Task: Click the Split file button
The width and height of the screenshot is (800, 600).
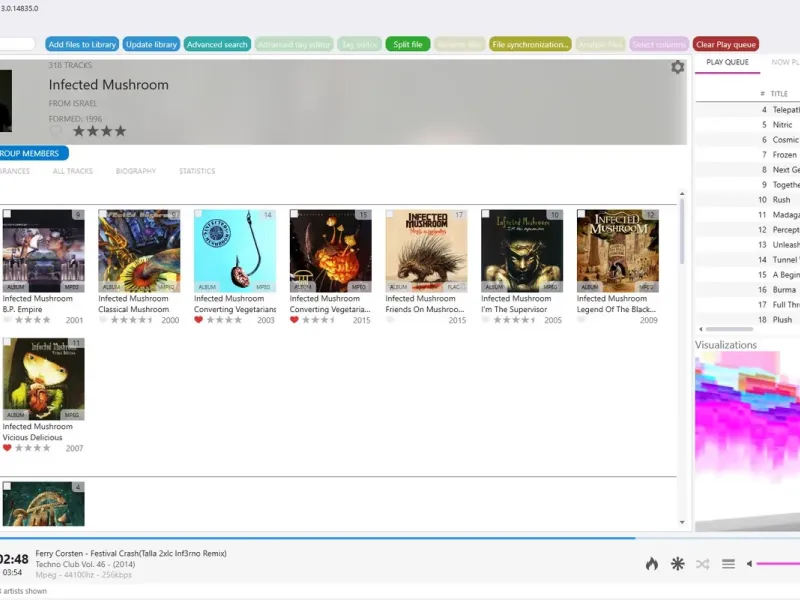Action: (408, 44)
